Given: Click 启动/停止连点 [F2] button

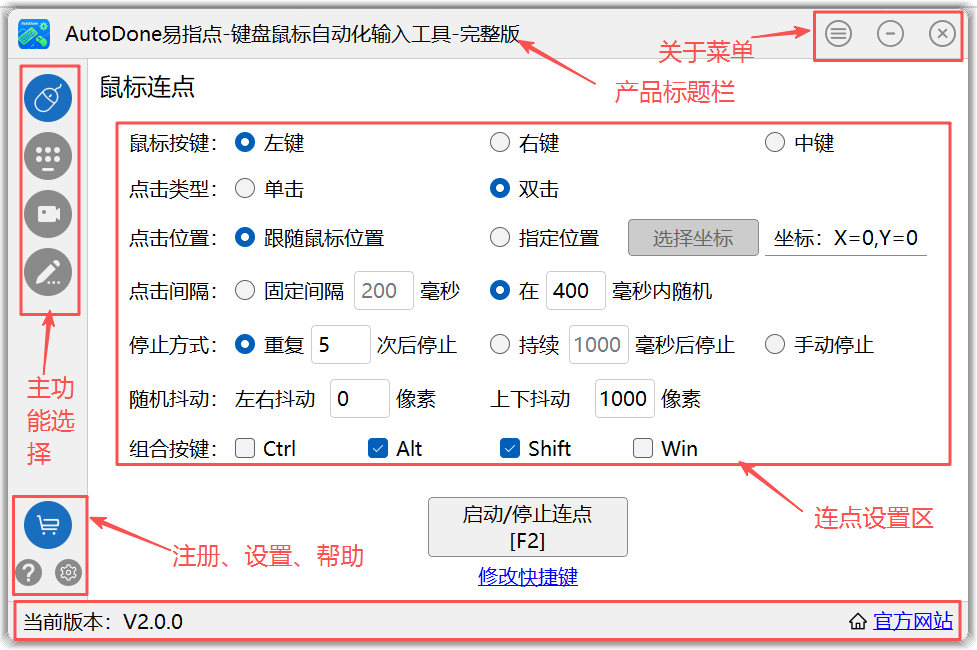Looking at the screenshot, I should (528, 527).
